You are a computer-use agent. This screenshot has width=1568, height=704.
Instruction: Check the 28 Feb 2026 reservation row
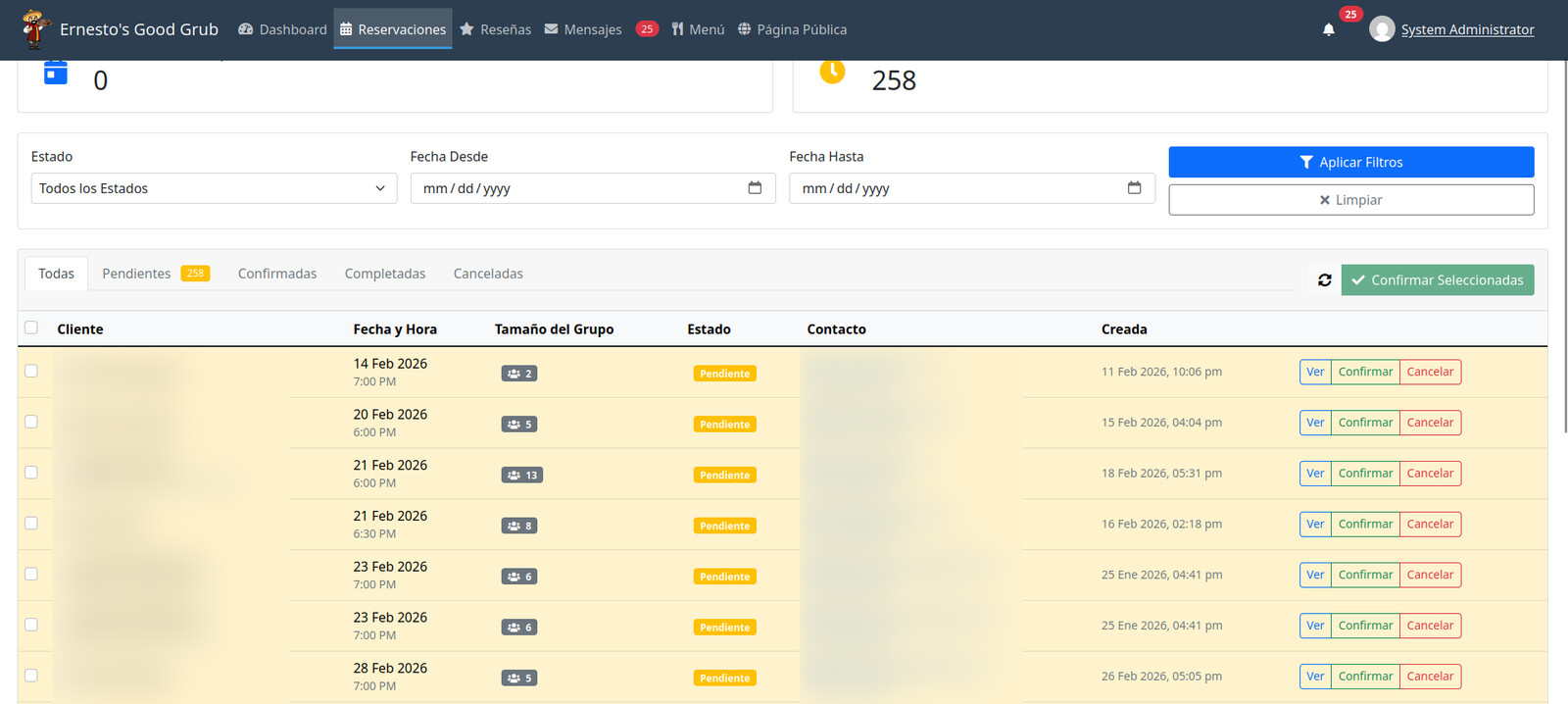point(31,676)
